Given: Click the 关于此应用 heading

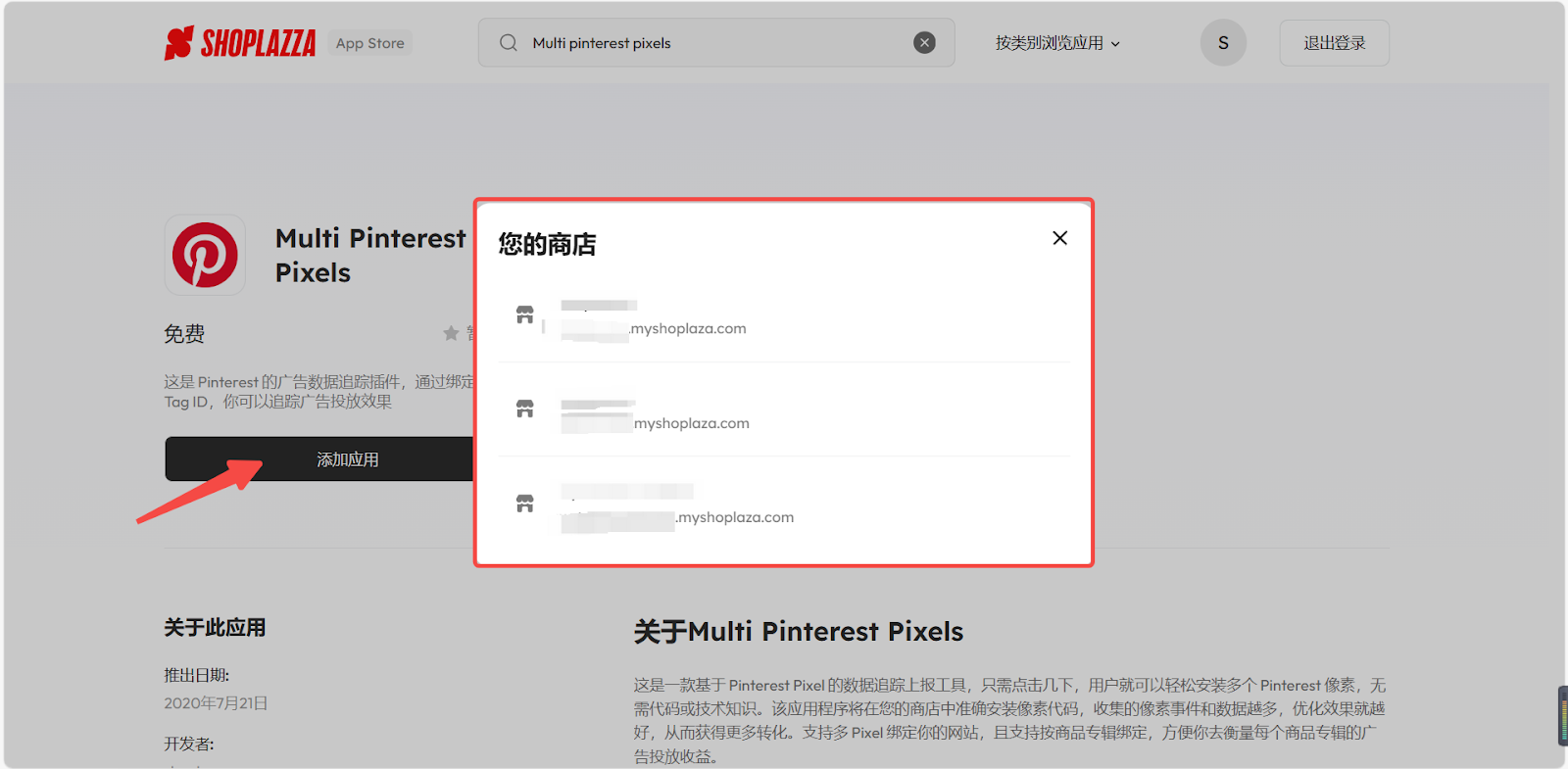Looking at the screenshot, I should coord(215,627).
